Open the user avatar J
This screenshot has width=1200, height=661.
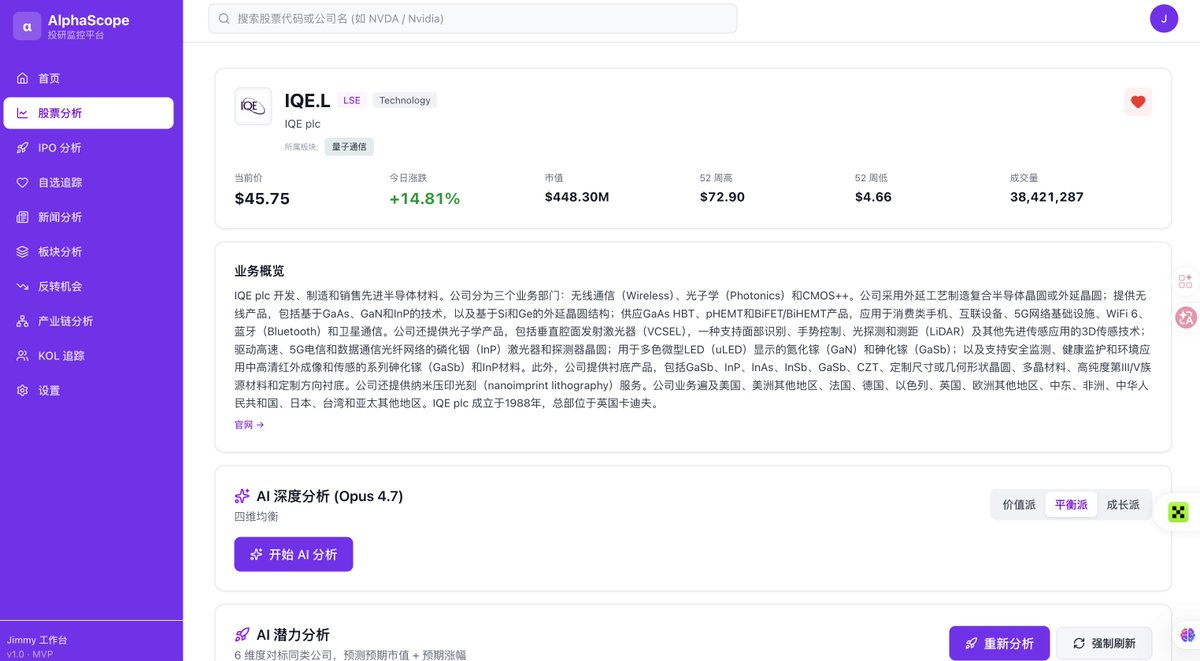[1164, 19]
